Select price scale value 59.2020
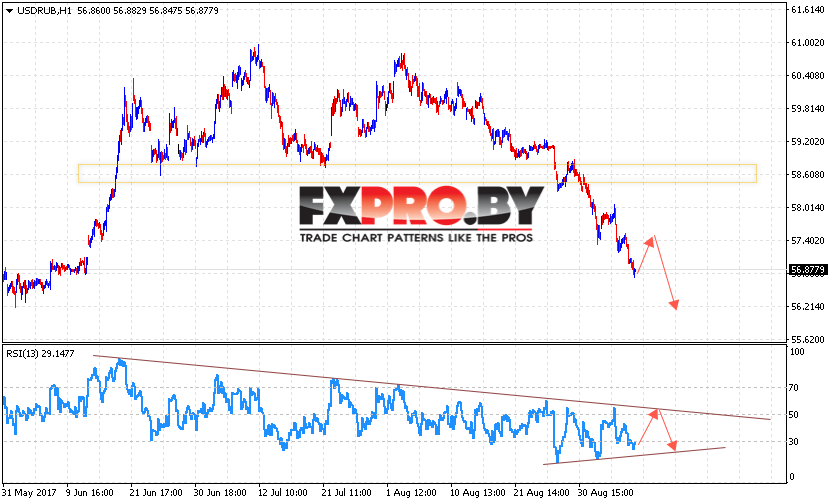The height and width of the screenshot is (504, 829). (x=807, y=142)
